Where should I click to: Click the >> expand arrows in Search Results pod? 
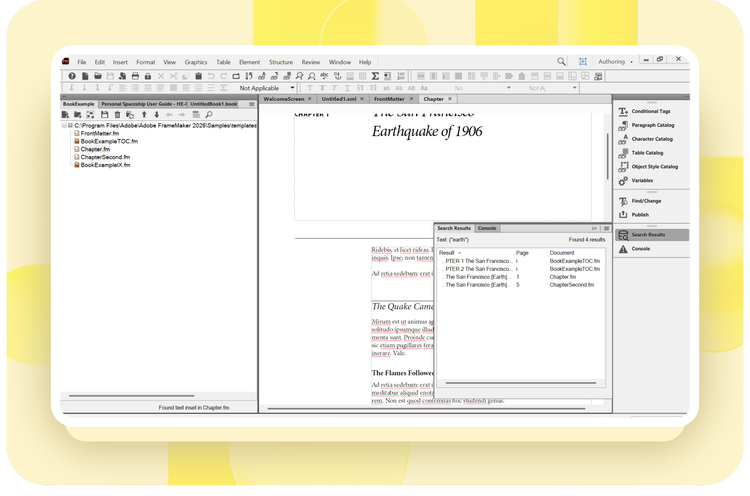click(594, 229)
